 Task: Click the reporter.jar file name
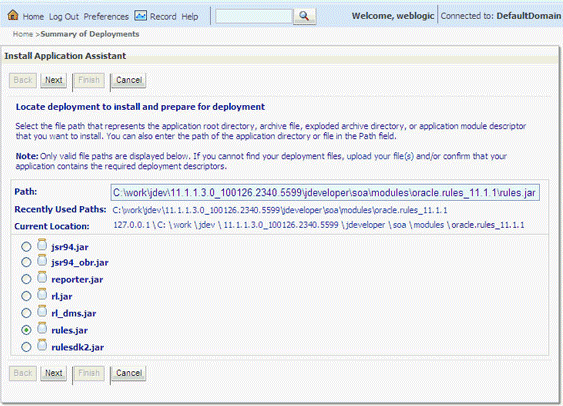77,280
